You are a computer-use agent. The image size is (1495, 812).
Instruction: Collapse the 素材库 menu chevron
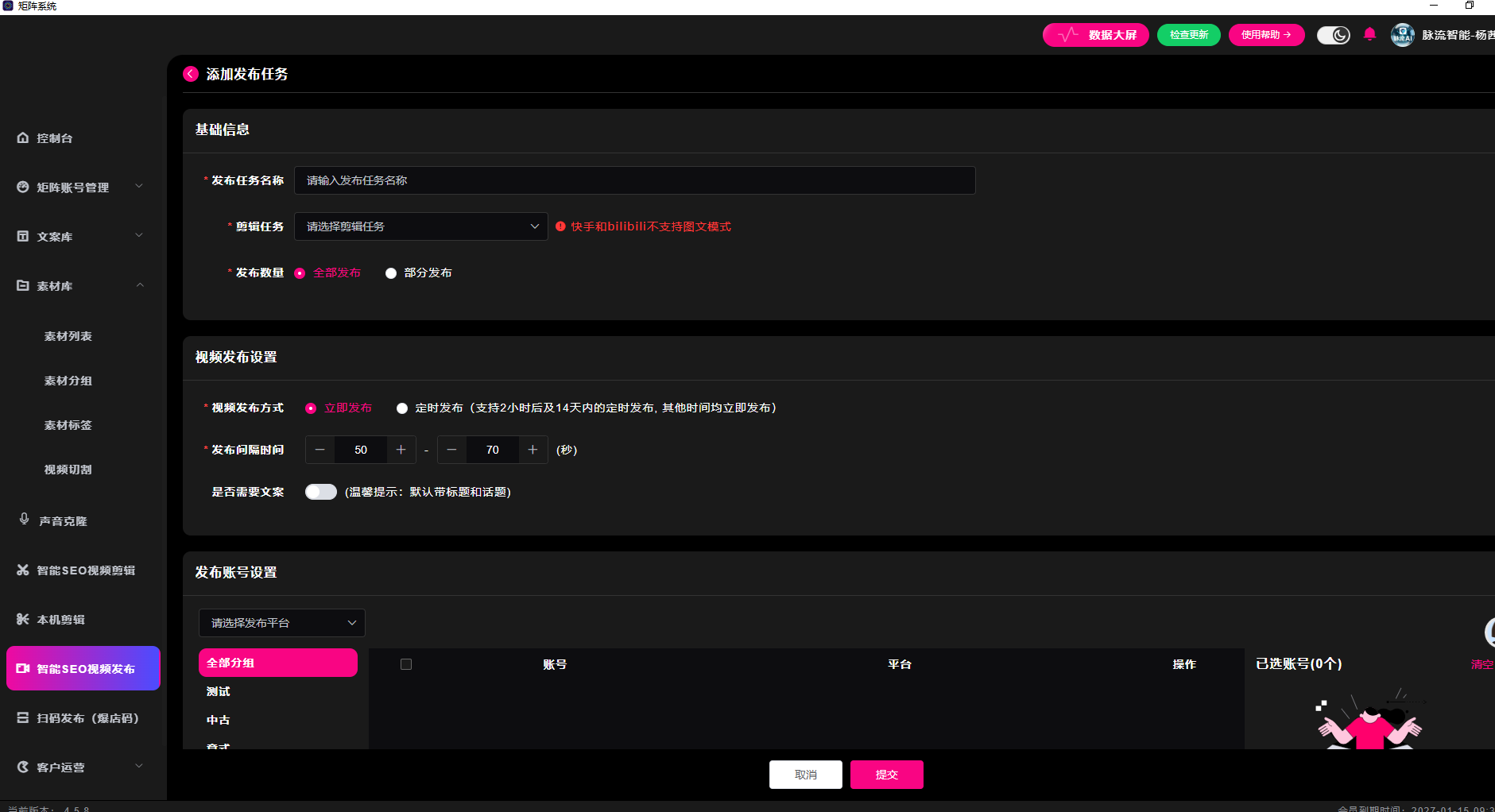(139, 284)
